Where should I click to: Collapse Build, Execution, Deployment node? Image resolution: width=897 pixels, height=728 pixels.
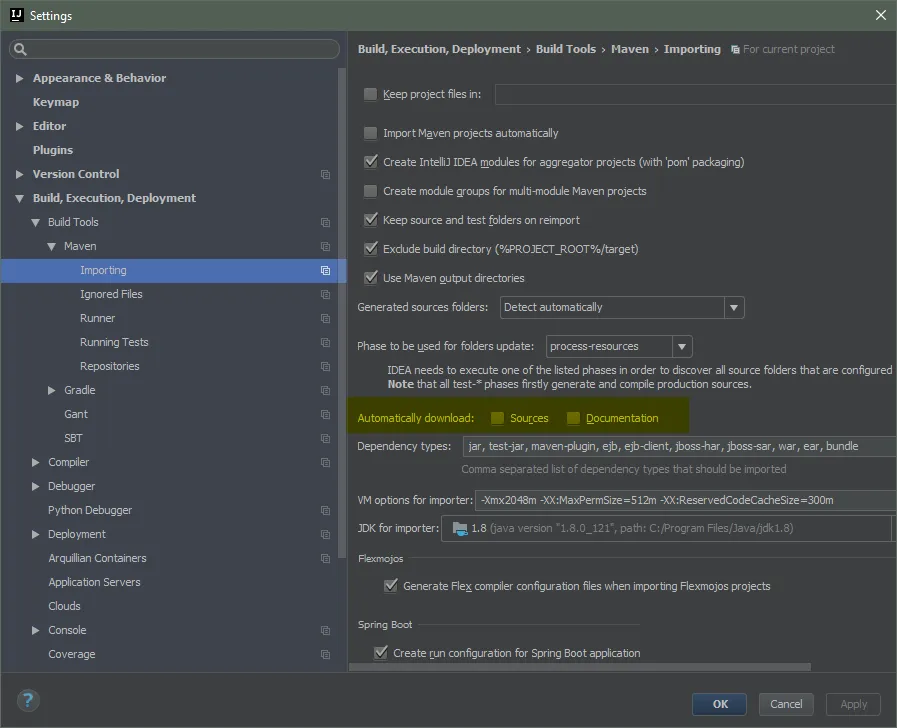(x=19, y=198)
